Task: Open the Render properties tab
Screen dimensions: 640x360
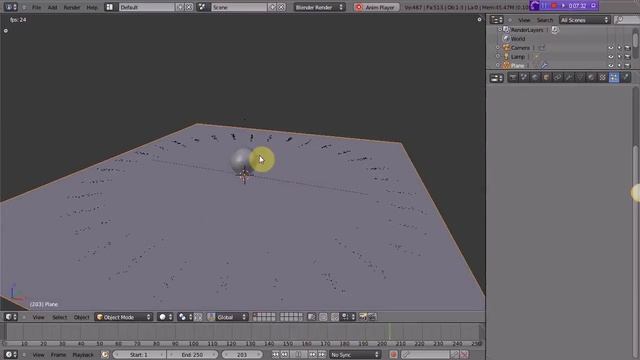Action: tap(513, 78)
